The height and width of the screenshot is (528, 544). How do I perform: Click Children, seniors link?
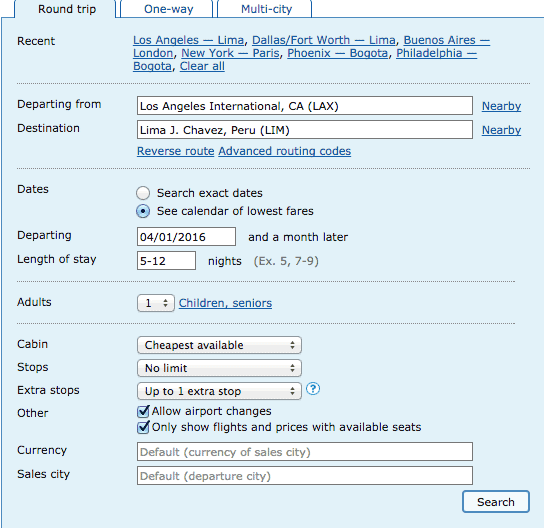pyautogui.click(x=225, y=303)
